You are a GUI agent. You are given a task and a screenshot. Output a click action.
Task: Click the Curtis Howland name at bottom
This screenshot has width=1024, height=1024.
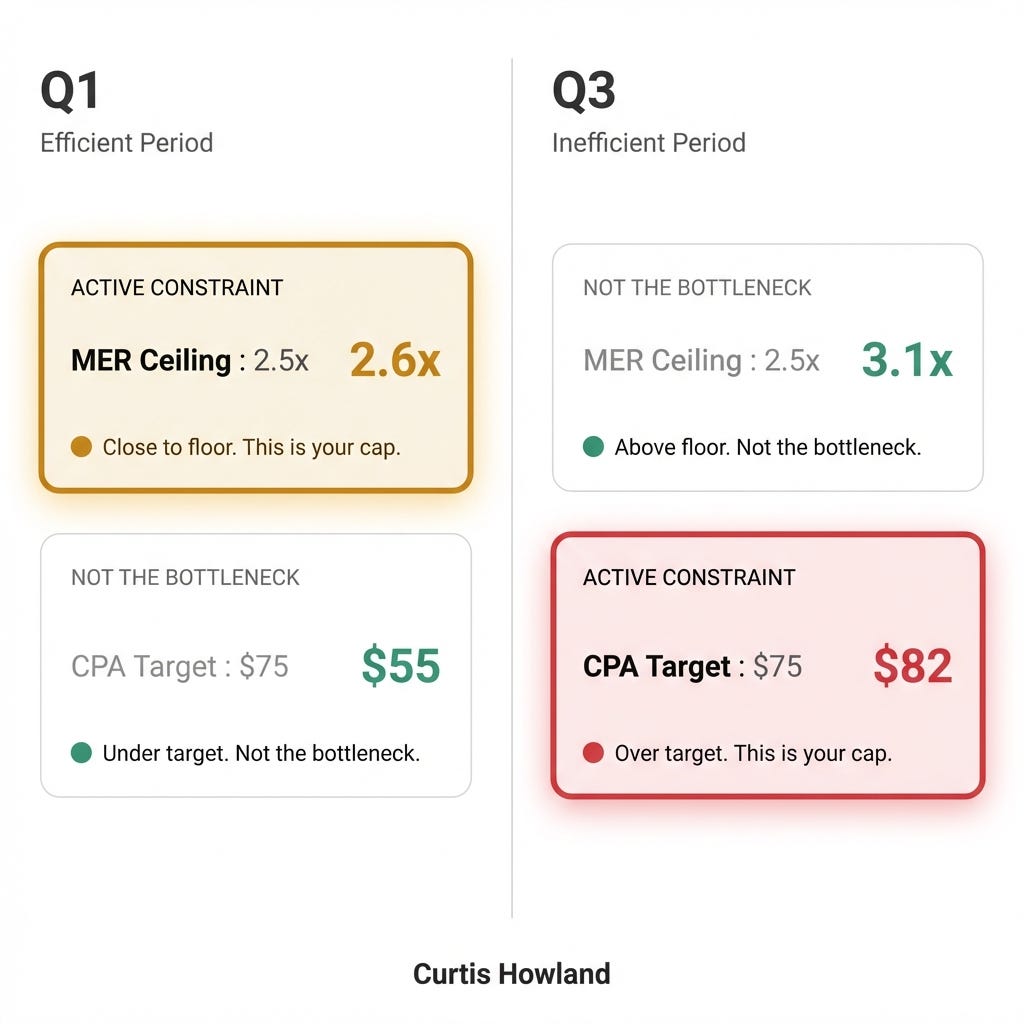point(512,974)
